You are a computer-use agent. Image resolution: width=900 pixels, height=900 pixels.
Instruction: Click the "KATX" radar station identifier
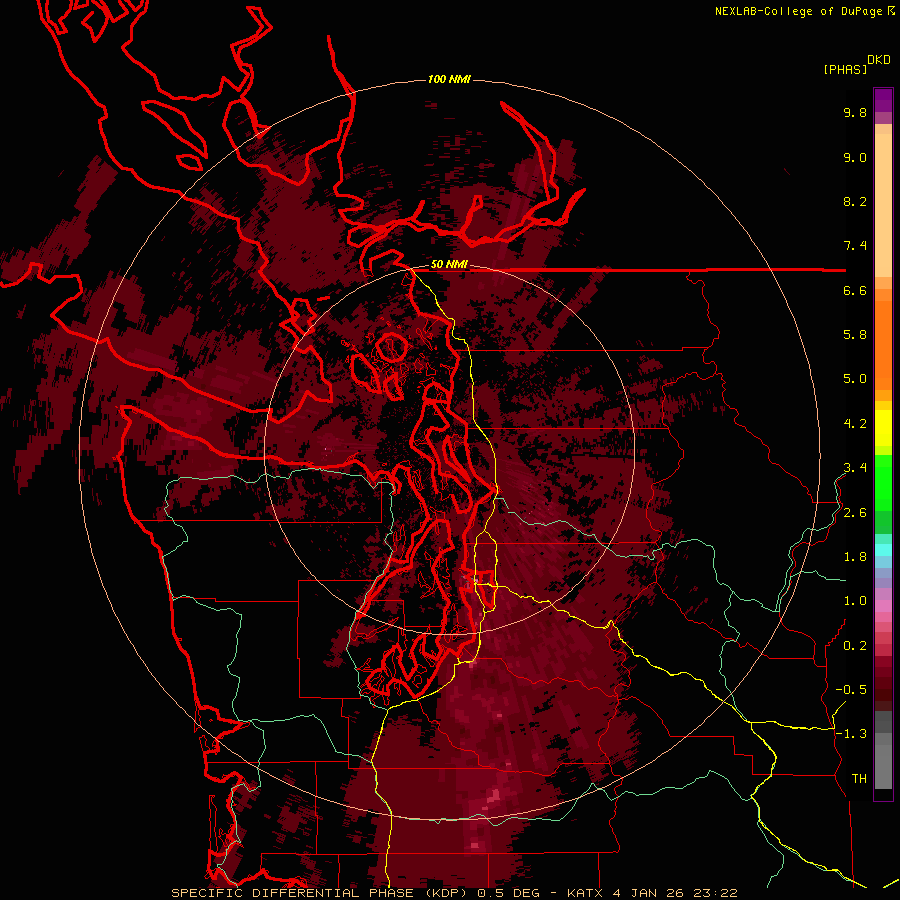[584, 893]
